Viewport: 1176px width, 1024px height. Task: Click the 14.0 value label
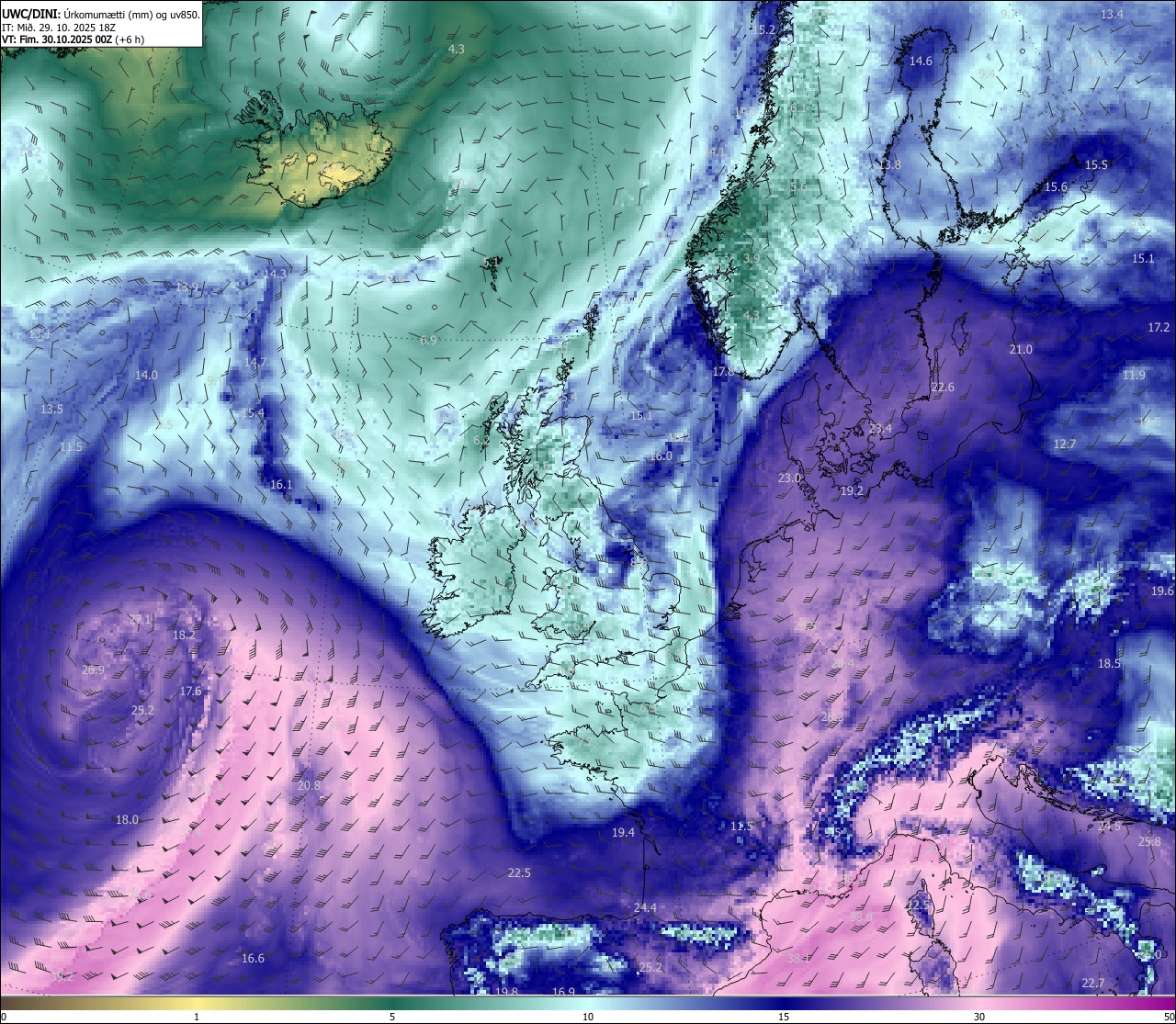pos(146,376)
